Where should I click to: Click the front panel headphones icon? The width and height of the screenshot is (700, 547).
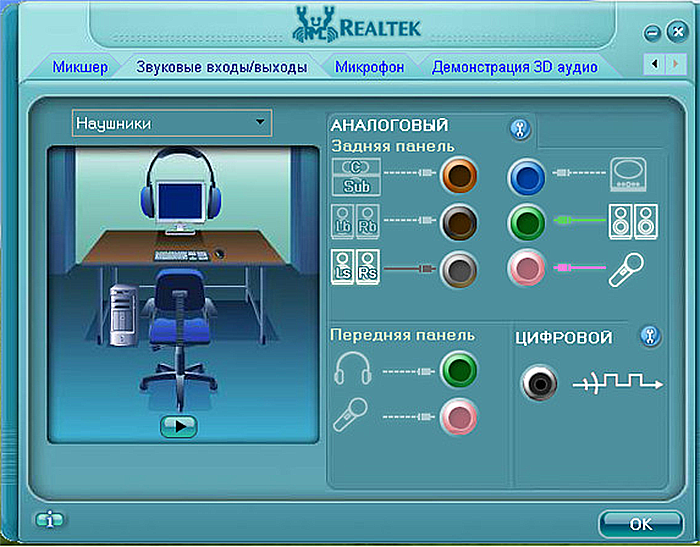pos(353,368)
